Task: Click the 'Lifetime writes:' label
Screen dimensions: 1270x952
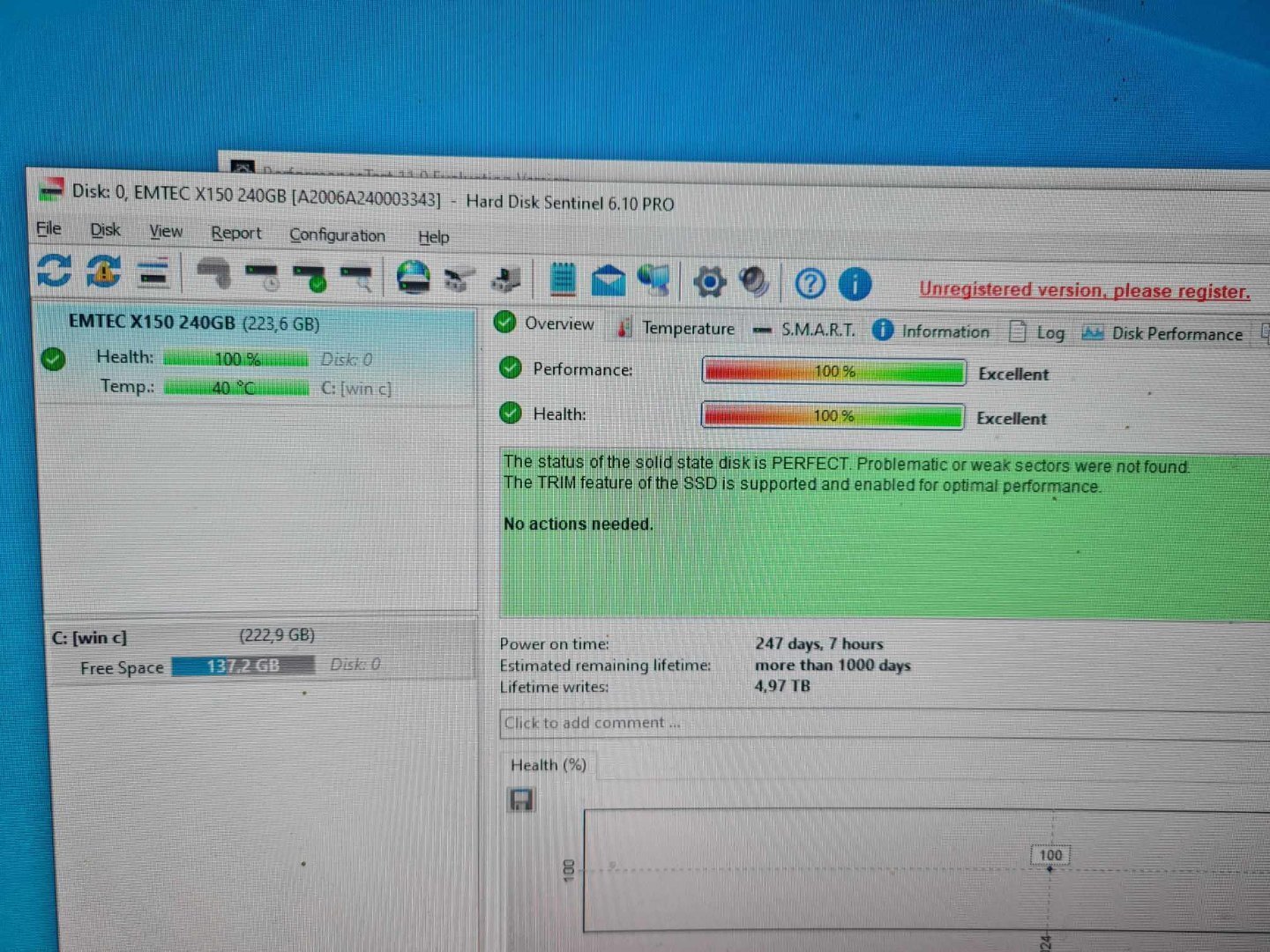Action: click(x=554, y=687)
